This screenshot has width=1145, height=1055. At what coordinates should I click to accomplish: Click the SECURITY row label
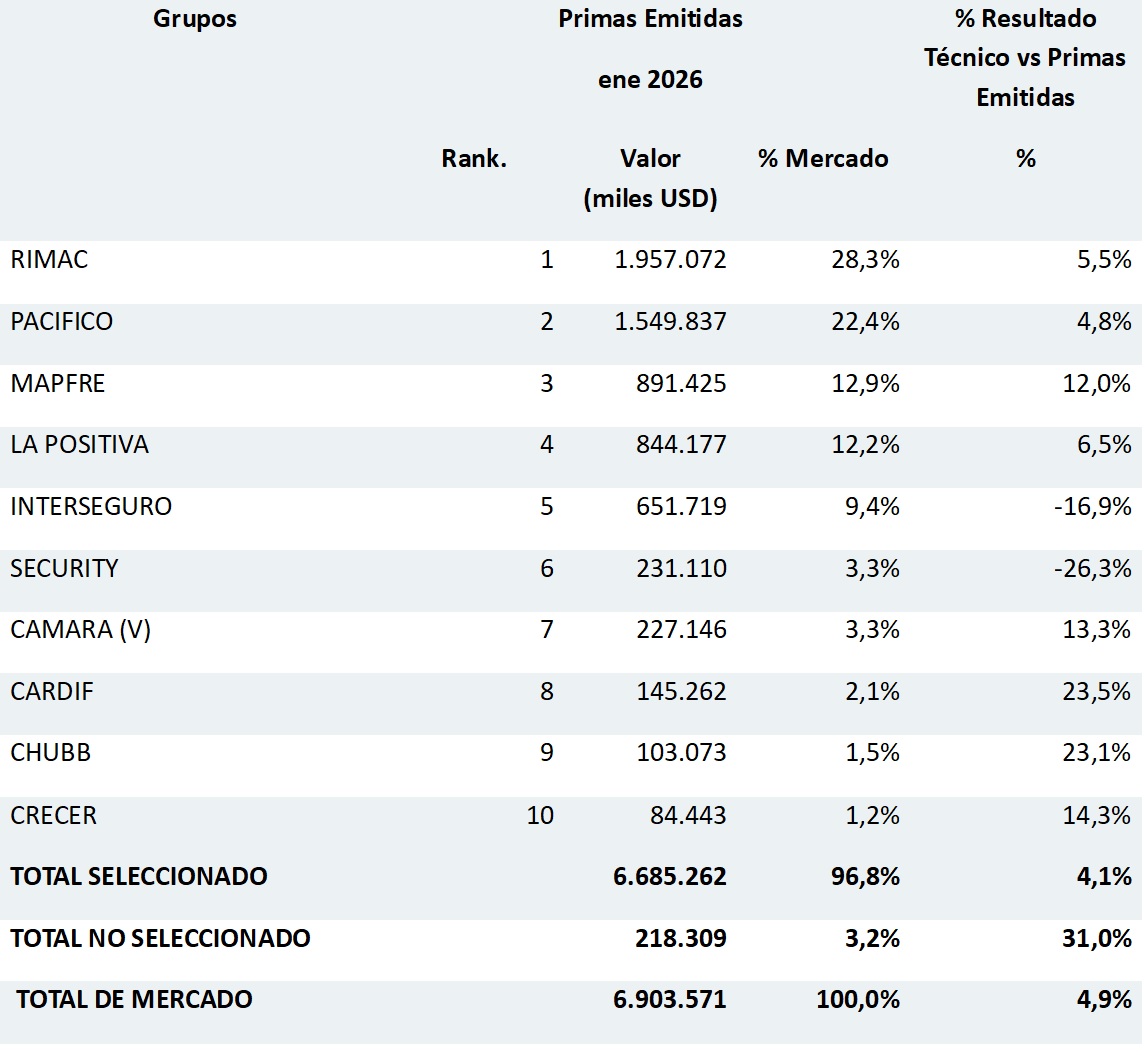pos(64,569)
